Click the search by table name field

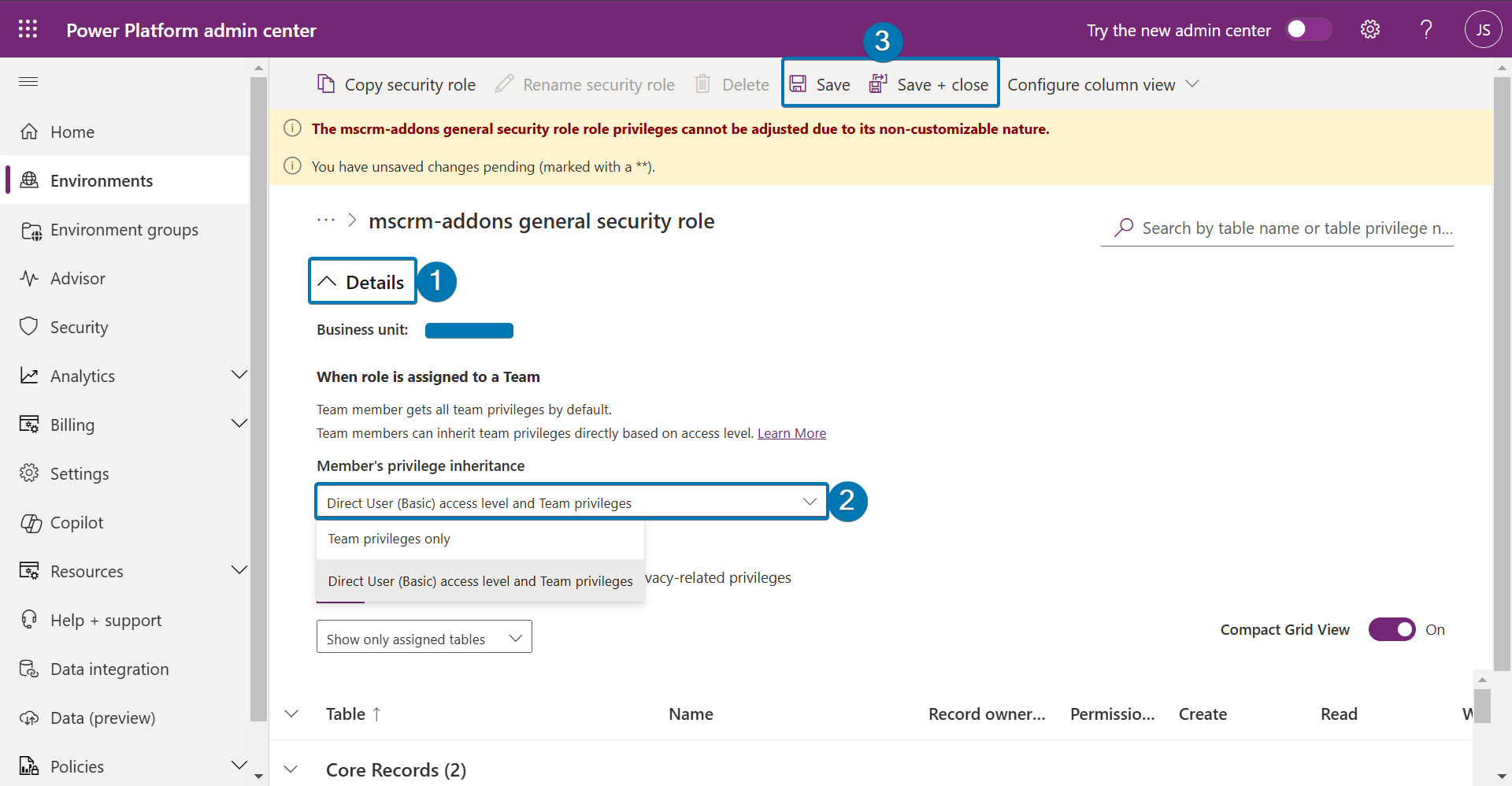[1277, 228]
